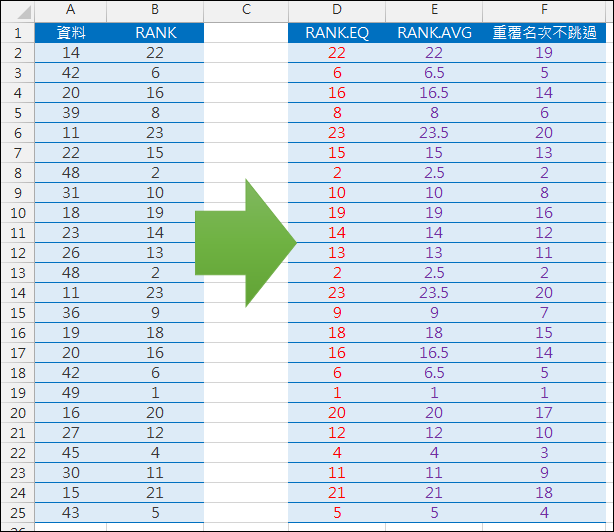Select column B header
Screen dimensions: 614x532
pyautogui.click(x=155, y=10)
